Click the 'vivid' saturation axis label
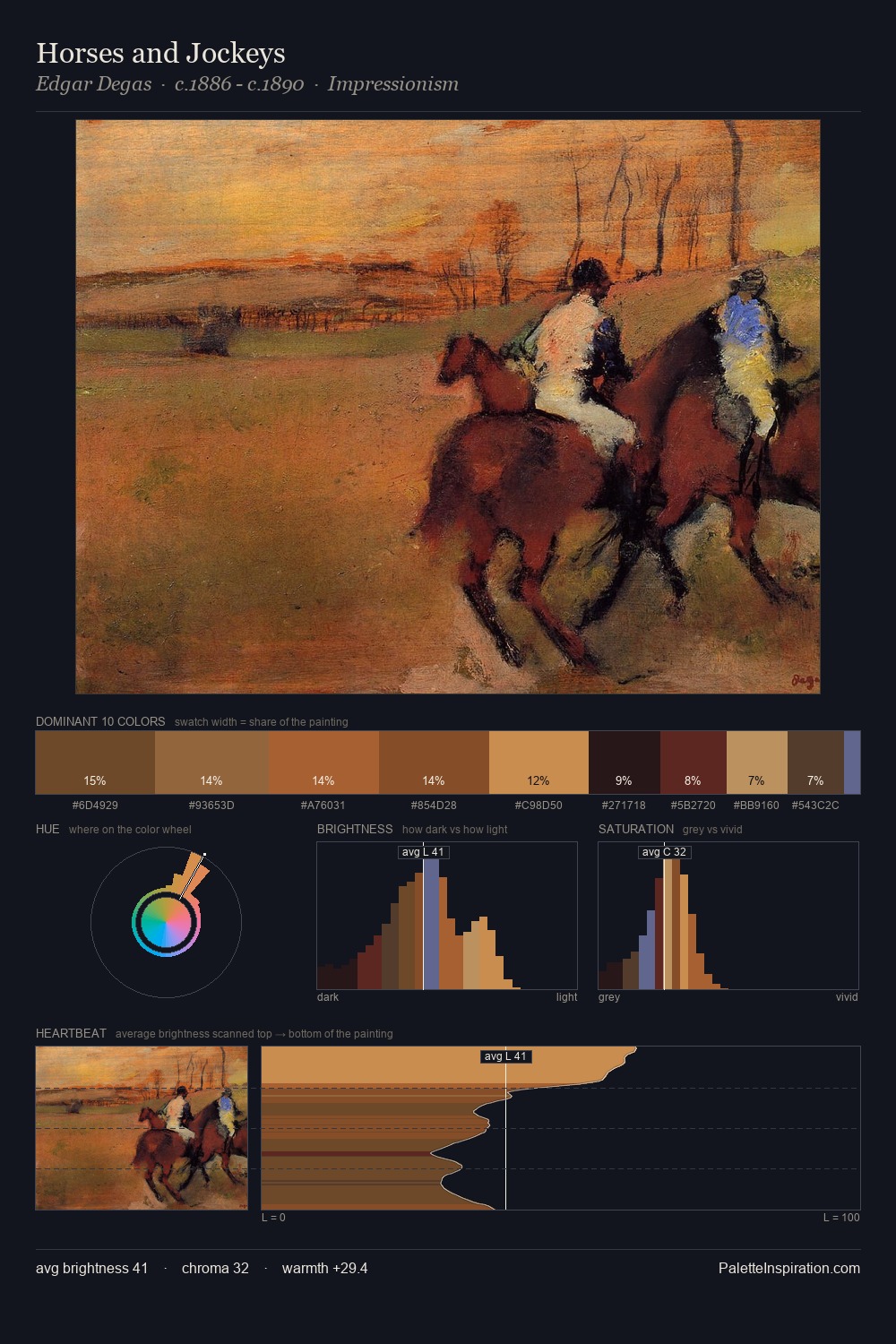This screenshot has height=1344, width=896. [x=847, y=996]
